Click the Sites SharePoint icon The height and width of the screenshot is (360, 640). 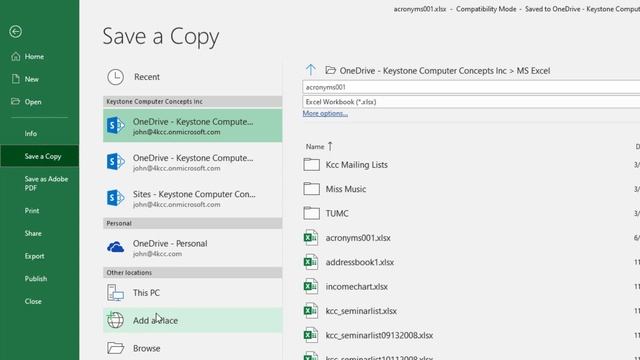116,198
